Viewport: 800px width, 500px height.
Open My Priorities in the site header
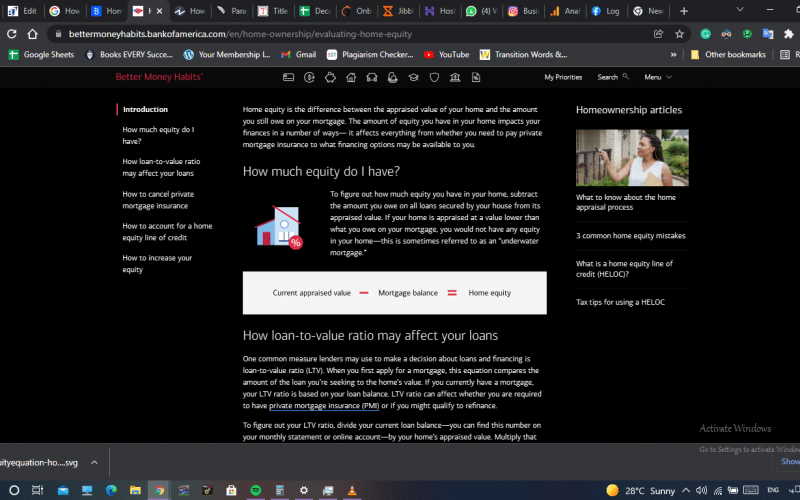click(563, 77)
